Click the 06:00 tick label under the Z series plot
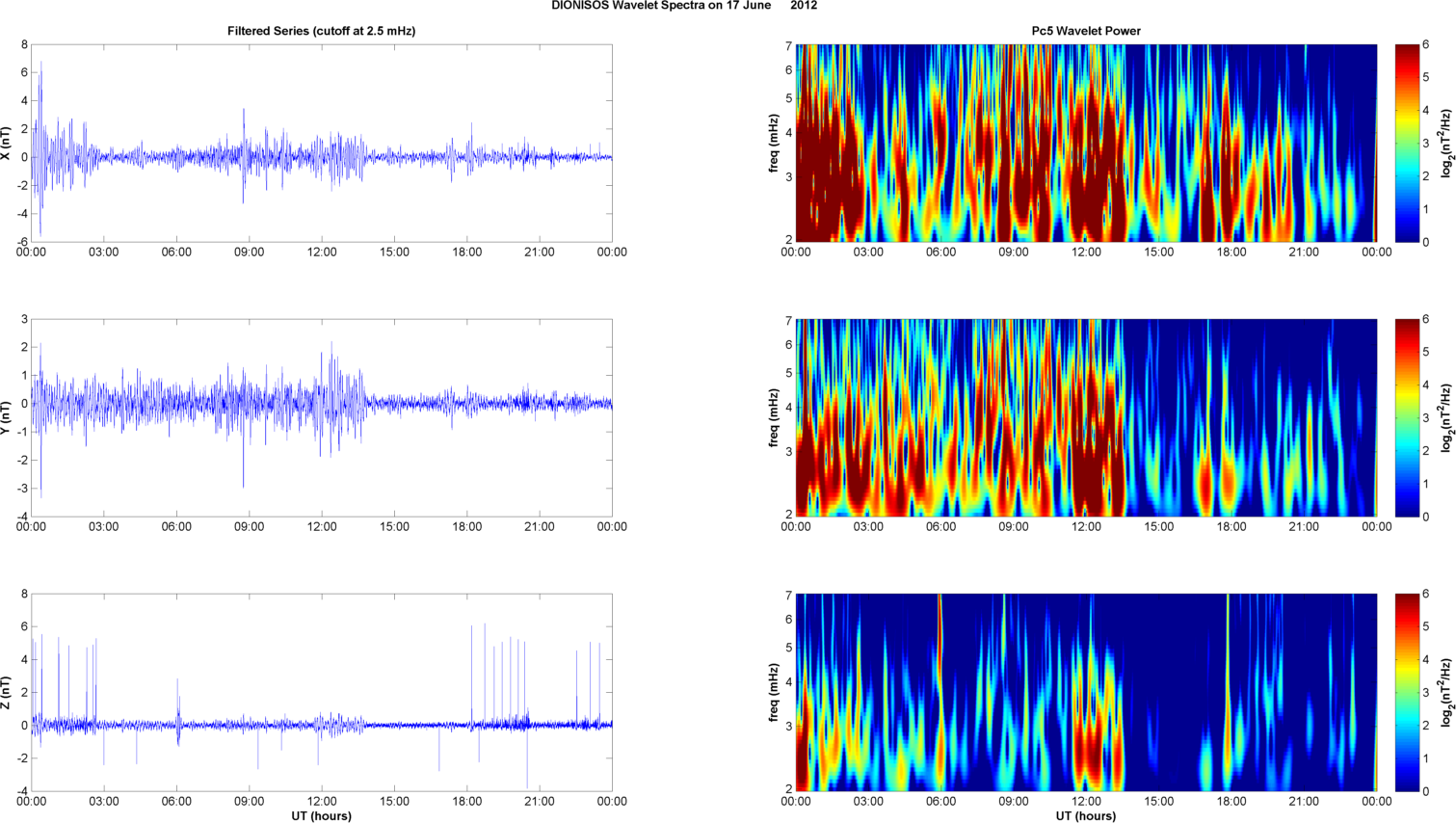The image size is (1456, 823). pyautogui.click(x=176, y=802)
